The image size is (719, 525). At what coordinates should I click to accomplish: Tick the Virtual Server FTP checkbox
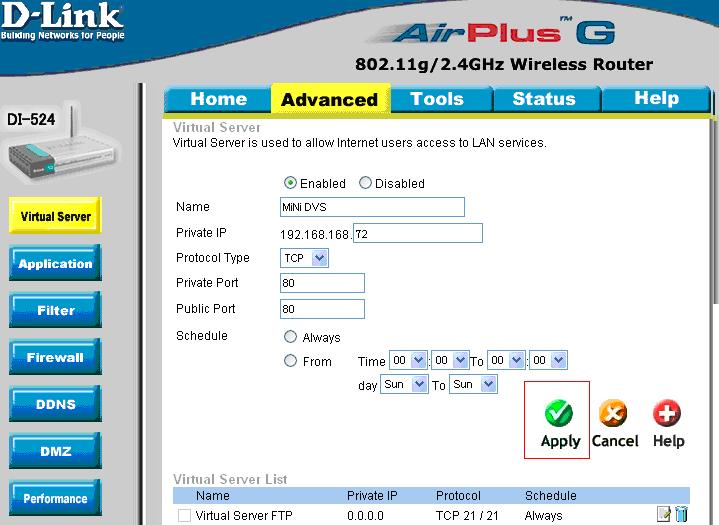184,515
